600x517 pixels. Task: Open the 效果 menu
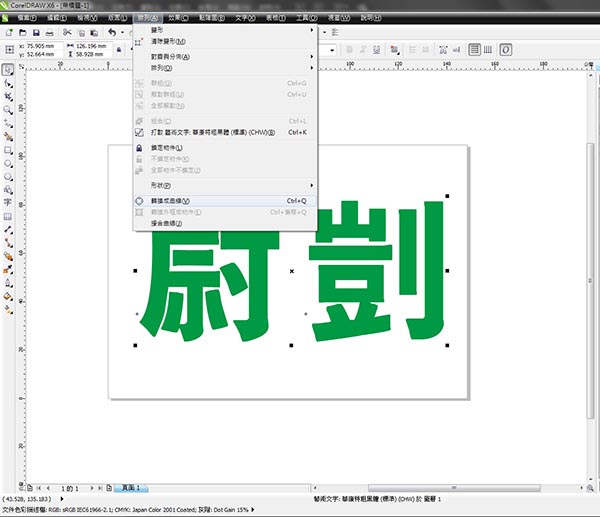click(x=179, y=18)
